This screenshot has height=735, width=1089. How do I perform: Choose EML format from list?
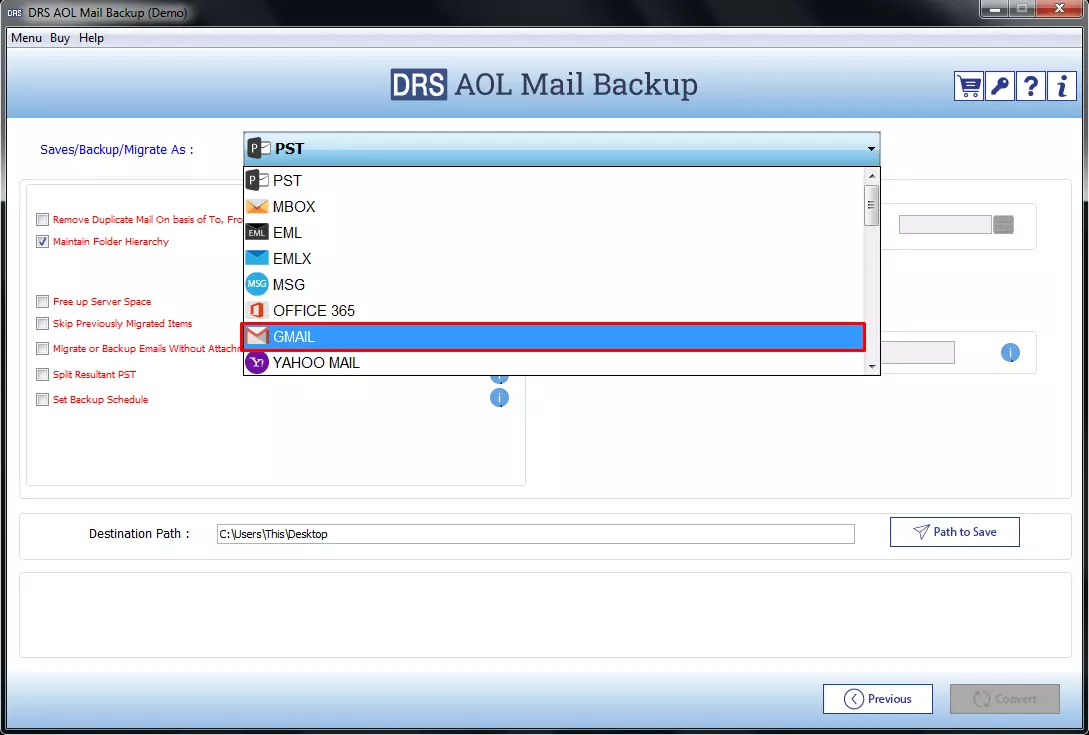coord(554,233)
